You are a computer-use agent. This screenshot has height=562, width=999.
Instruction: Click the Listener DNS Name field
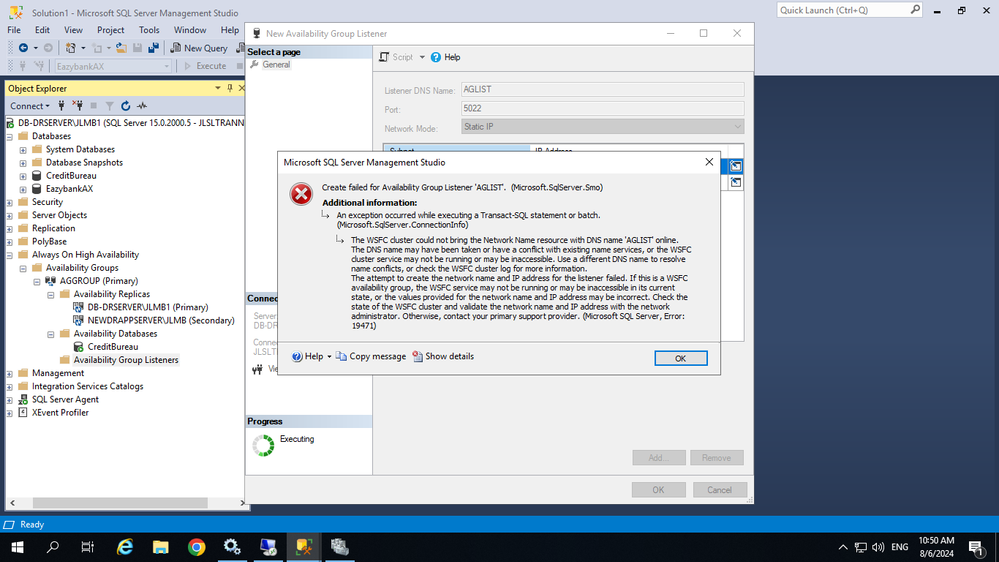[602, 89]
